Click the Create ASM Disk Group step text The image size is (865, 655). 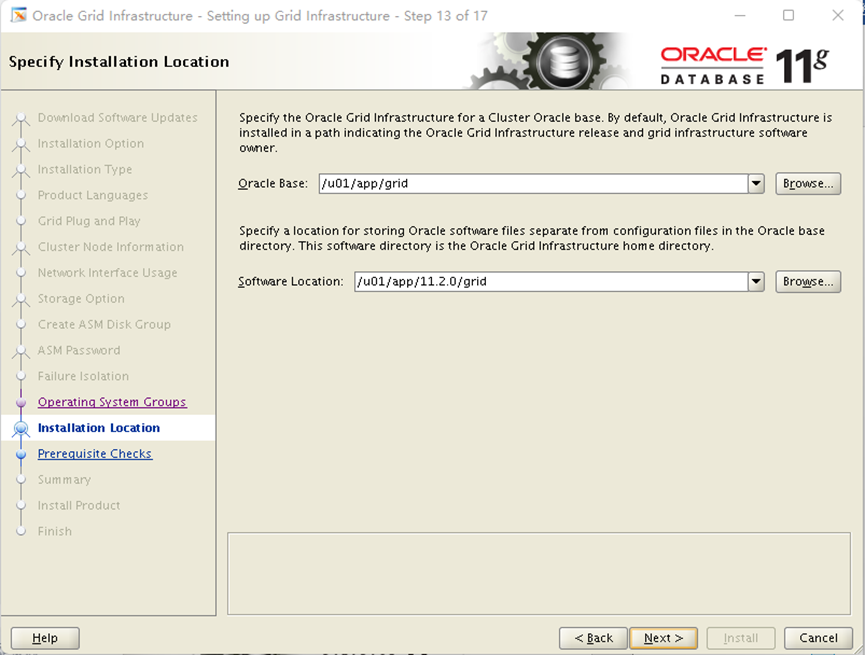coord(104,324)
